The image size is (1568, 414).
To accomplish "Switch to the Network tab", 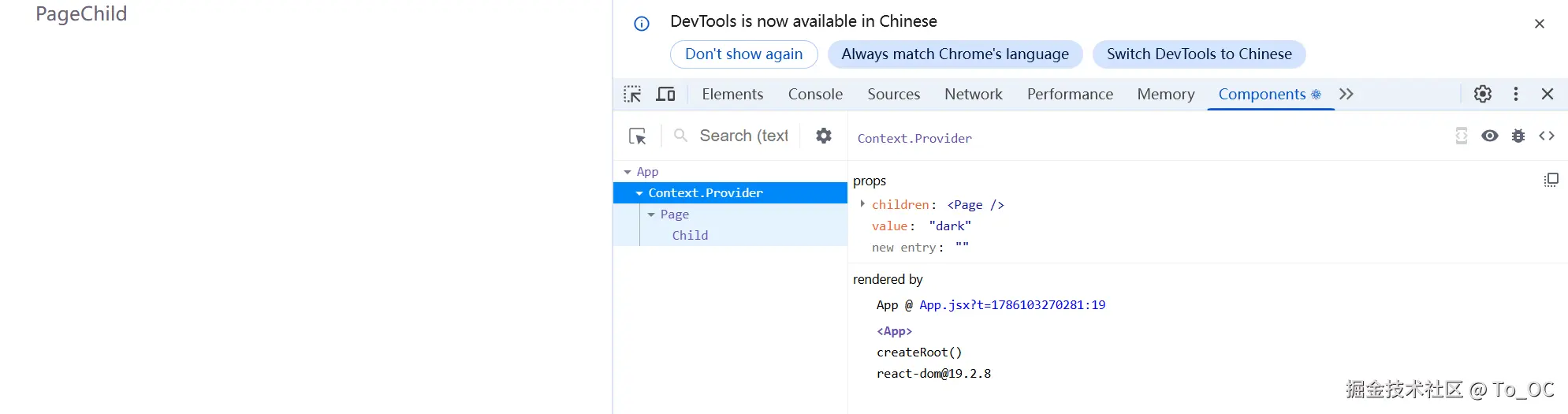I will click(x=974, y=94).
